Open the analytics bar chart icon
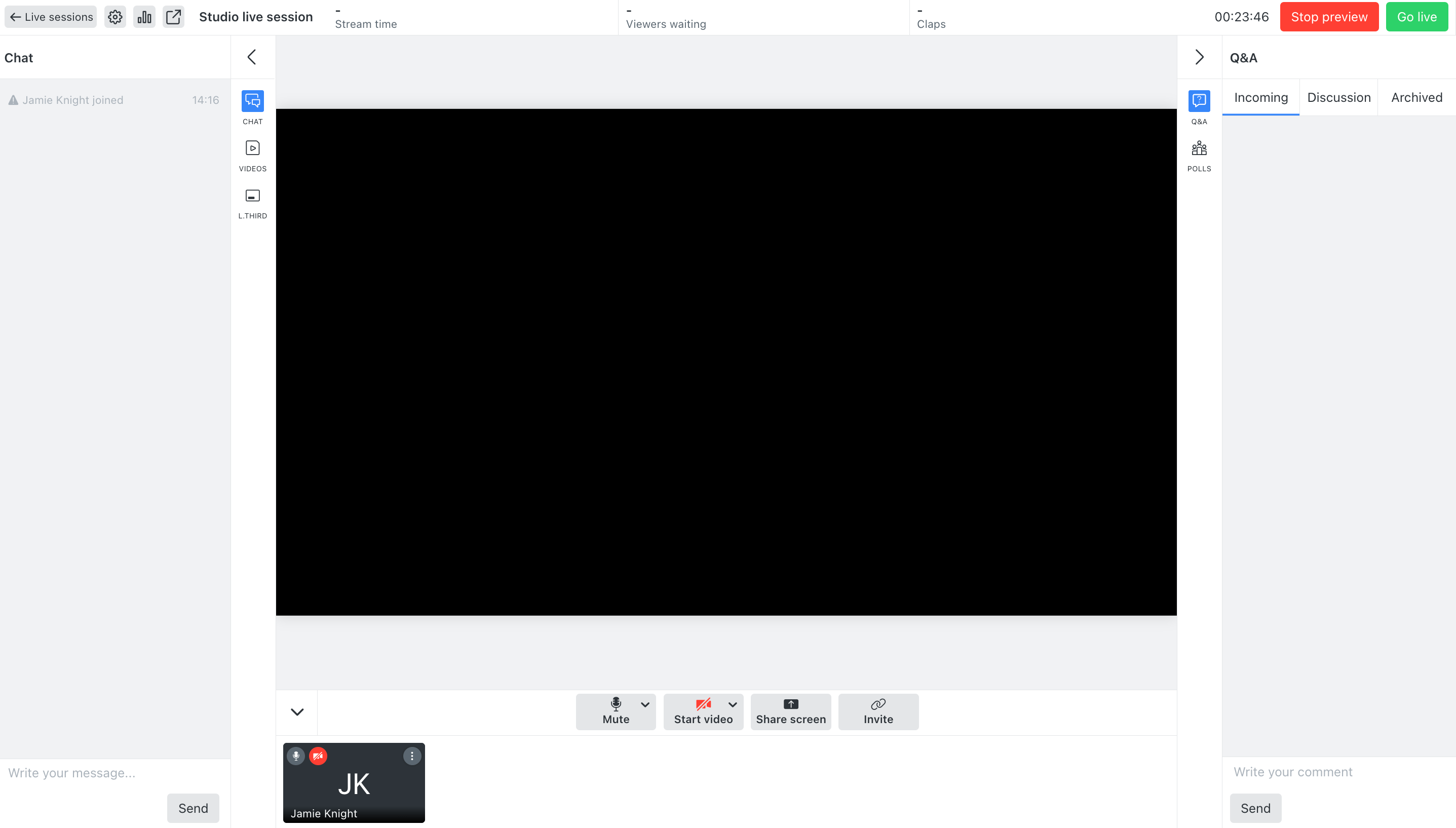The height and width of the screenshot is (828, 1456). (x=144, y=17)
